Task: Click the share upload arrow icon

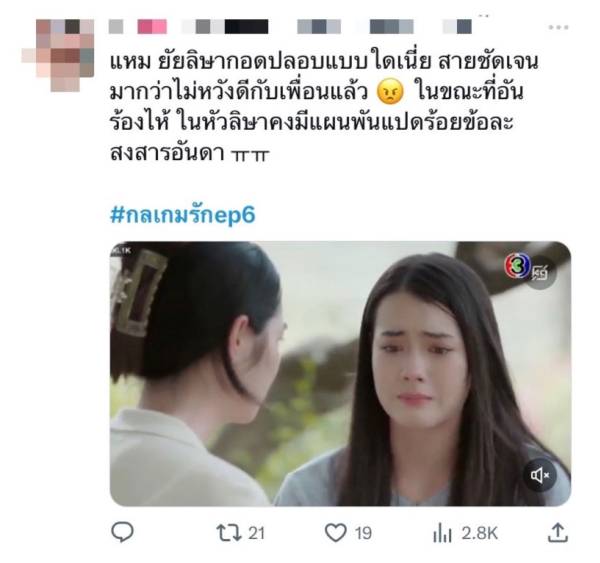Action: 558,533
